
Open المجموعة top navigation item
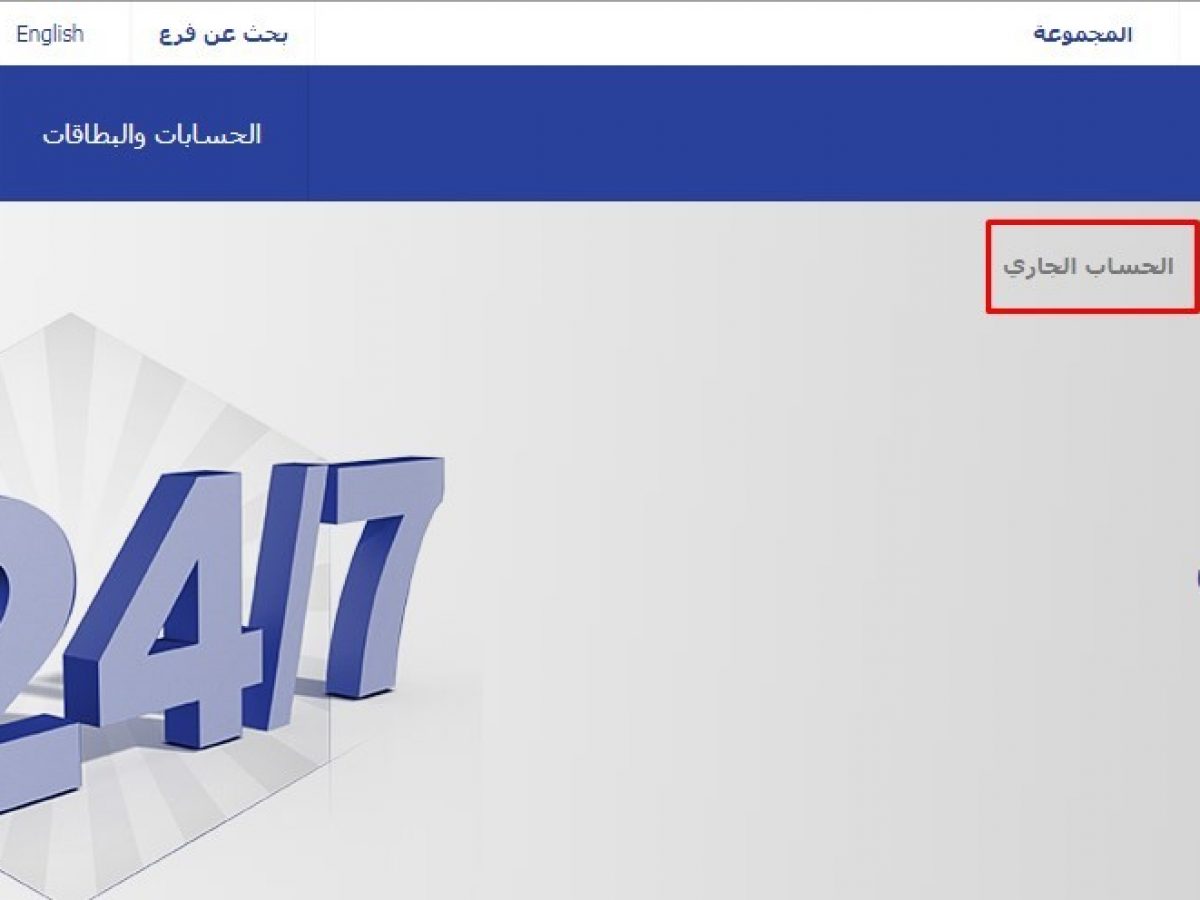tap(1082, 34)
